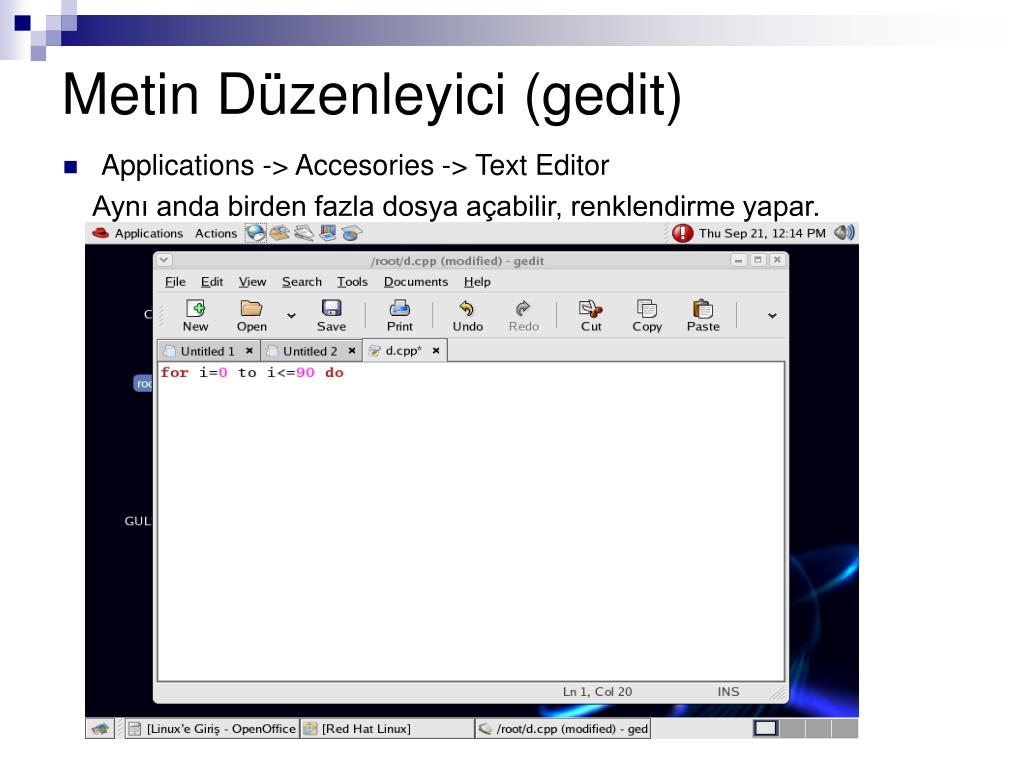Launch the word processor panel icon

coord(304,233)
